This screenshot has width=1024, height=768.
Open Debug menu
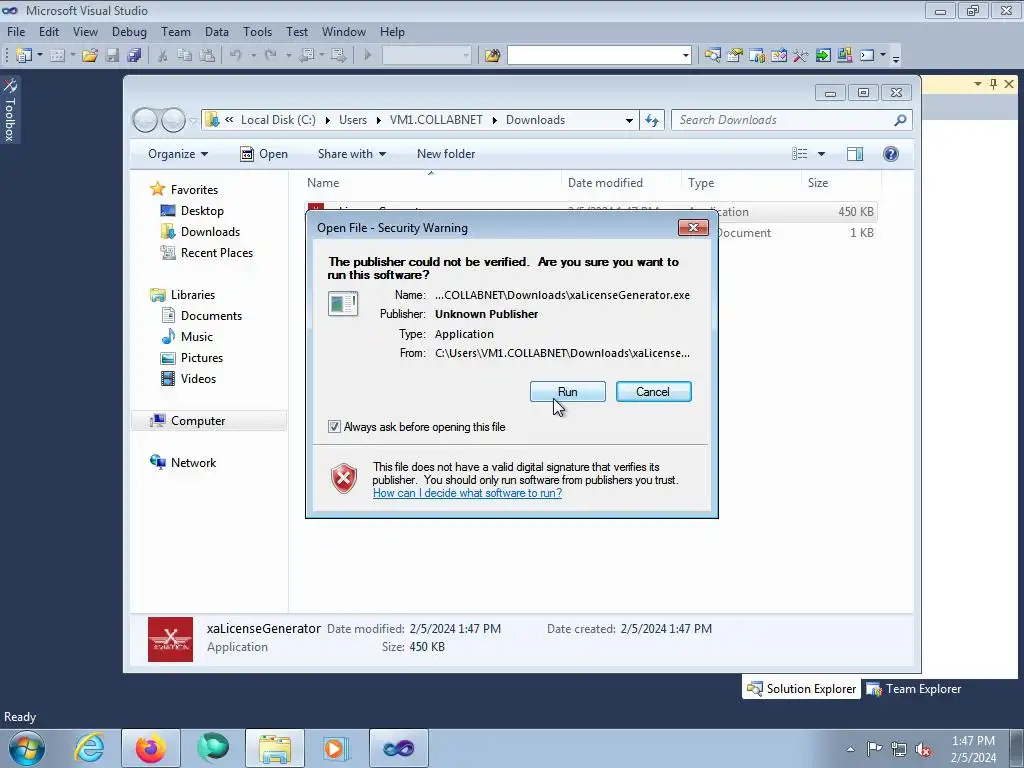(129, 31)
